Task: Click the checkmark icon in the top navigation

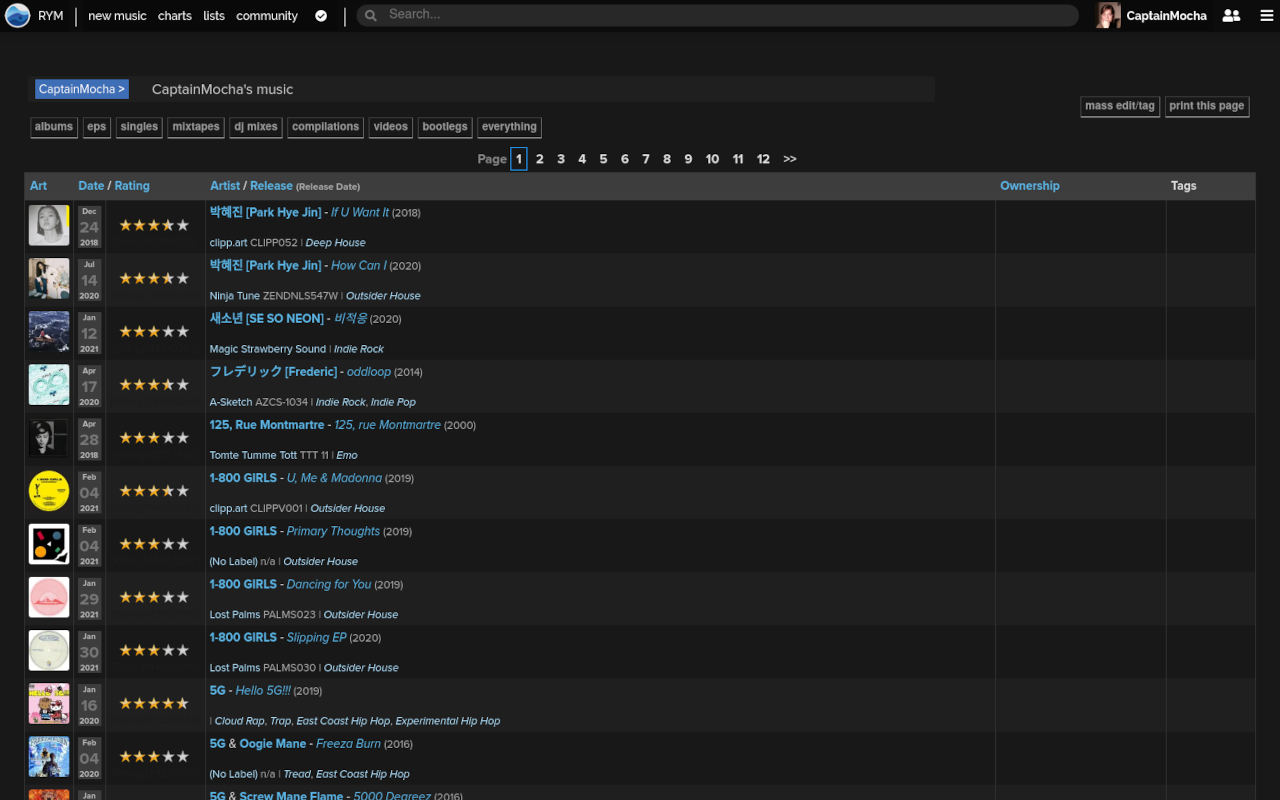Action: tap(321, 16)
